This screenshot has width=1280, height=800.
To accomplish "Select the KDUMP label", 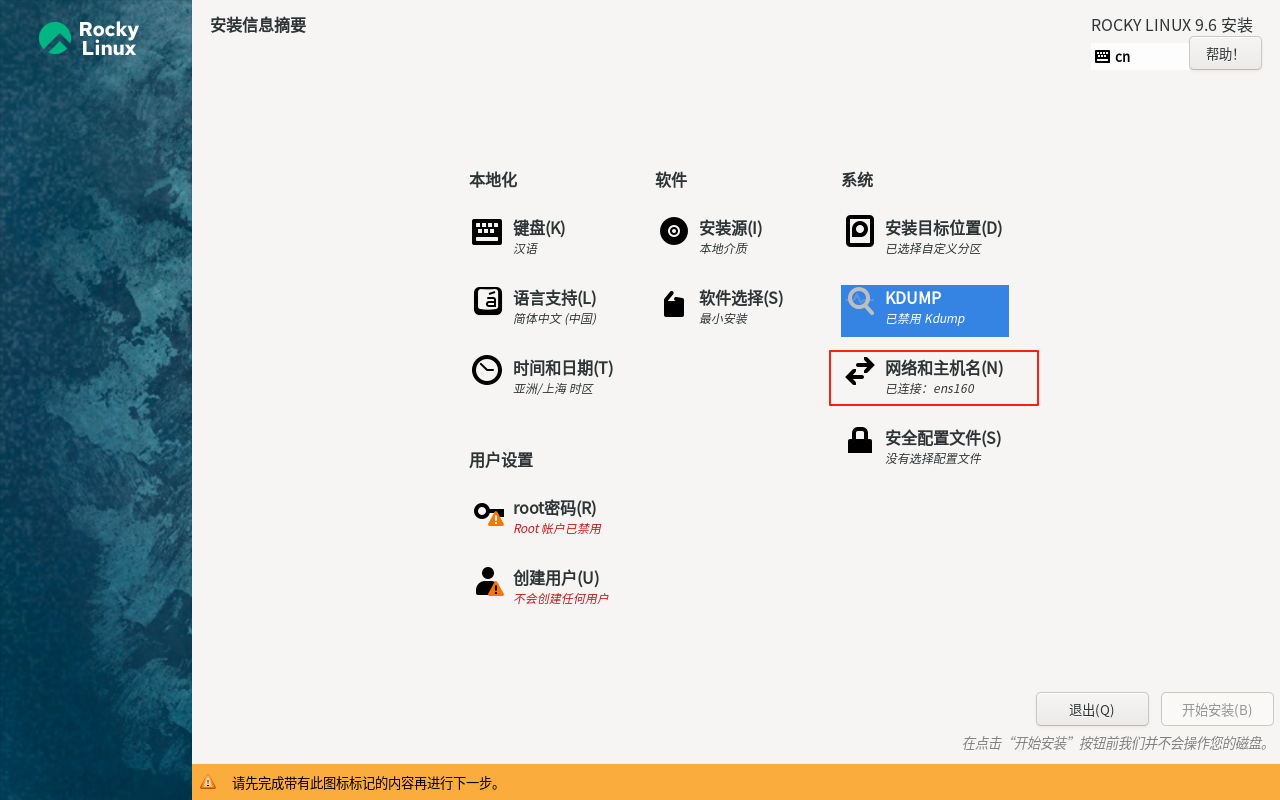I will tap(913, 298).
